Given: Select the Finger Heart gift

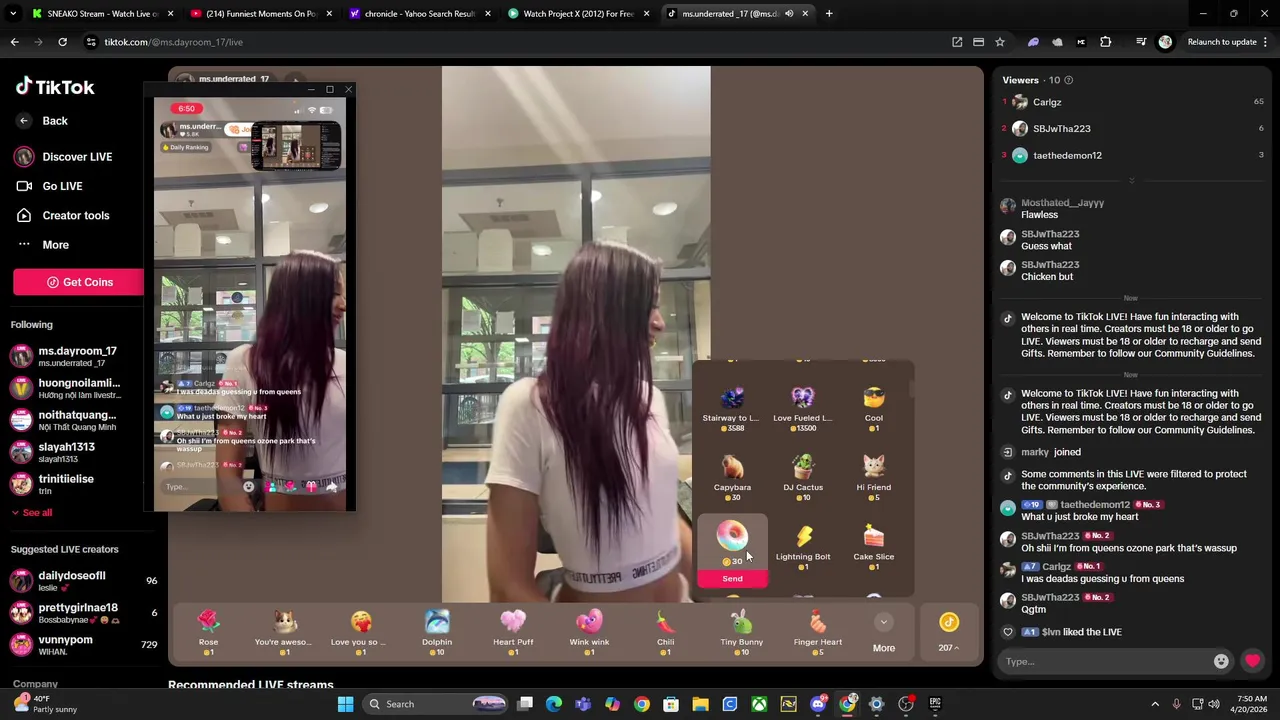Looking at the screenshot, I should [x=818, y=632].
